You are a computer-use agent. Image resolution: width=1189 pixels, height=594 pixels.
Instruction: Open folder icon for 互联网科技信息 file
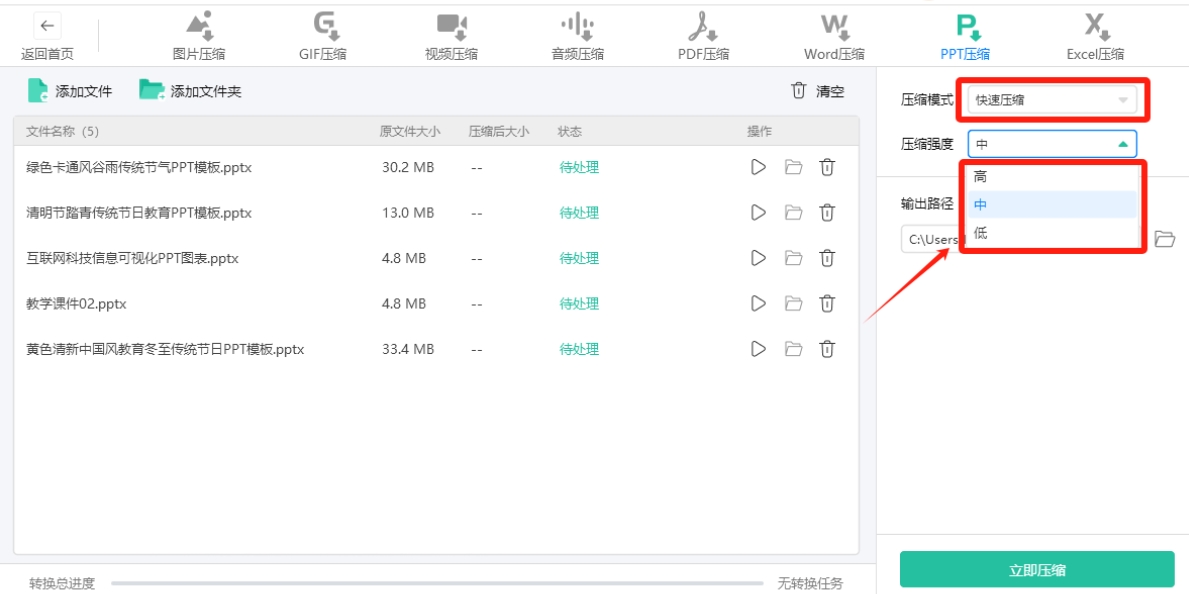(793, 258)
